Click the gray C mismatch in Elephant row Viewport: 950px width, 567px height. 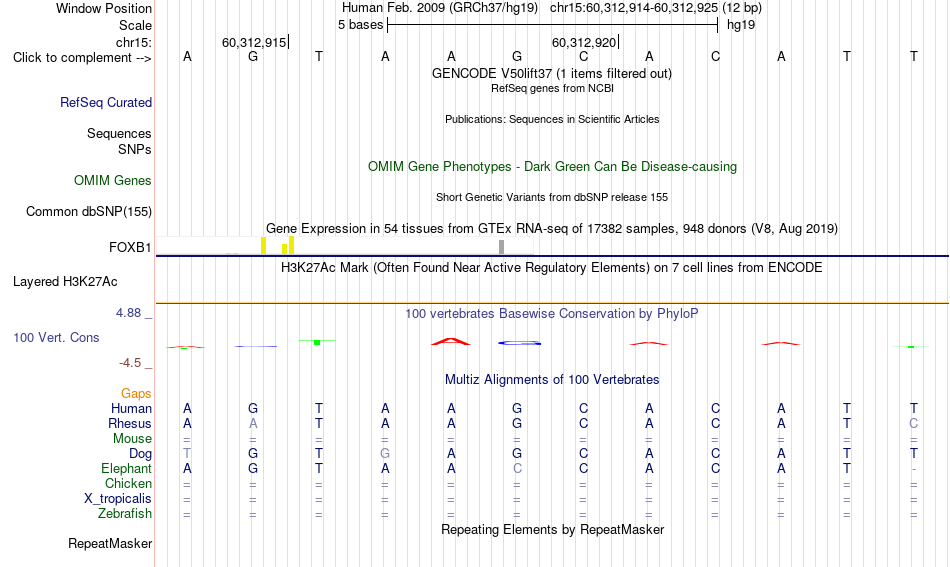pyautogui.click(x=517, y=468)
